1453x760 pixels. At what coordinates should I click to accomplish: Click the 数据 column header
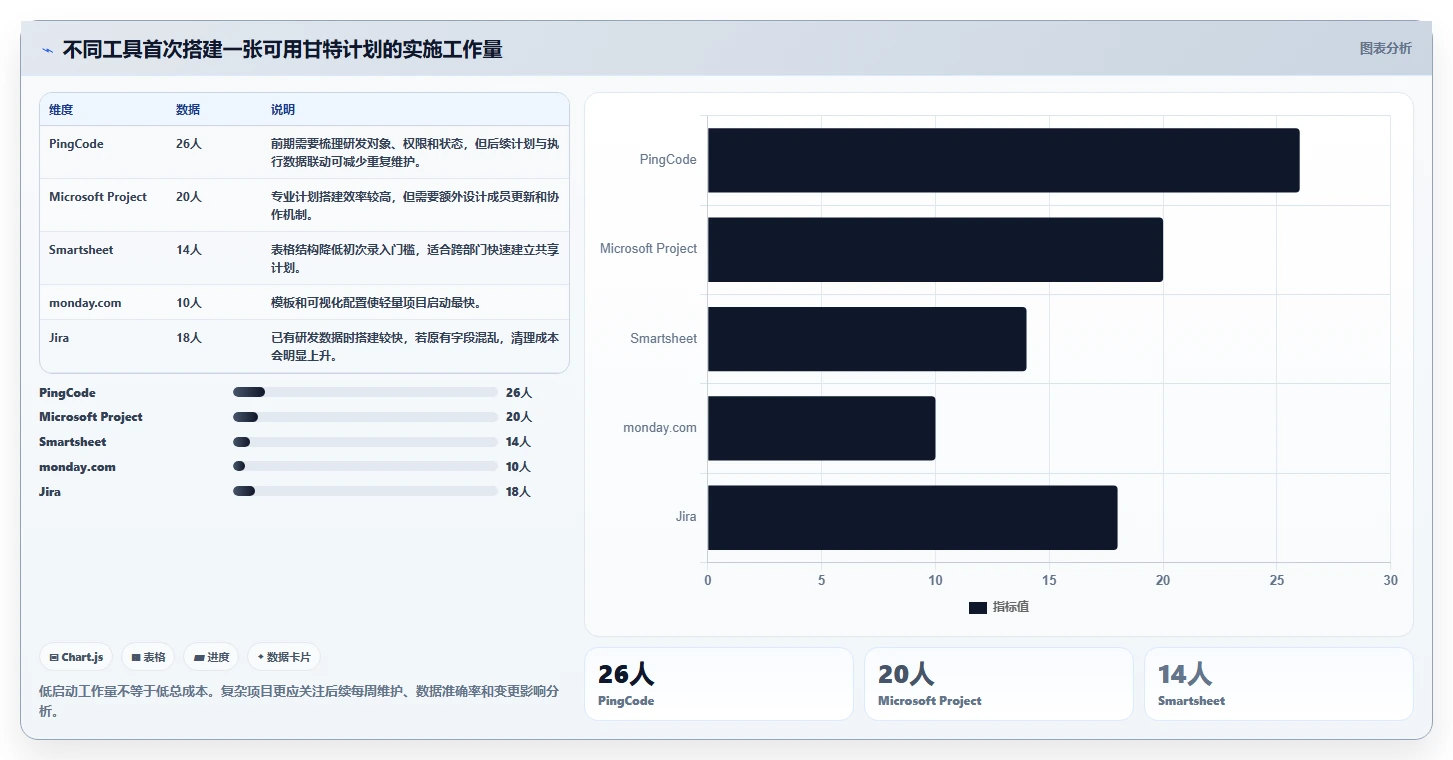pos(188,110)
